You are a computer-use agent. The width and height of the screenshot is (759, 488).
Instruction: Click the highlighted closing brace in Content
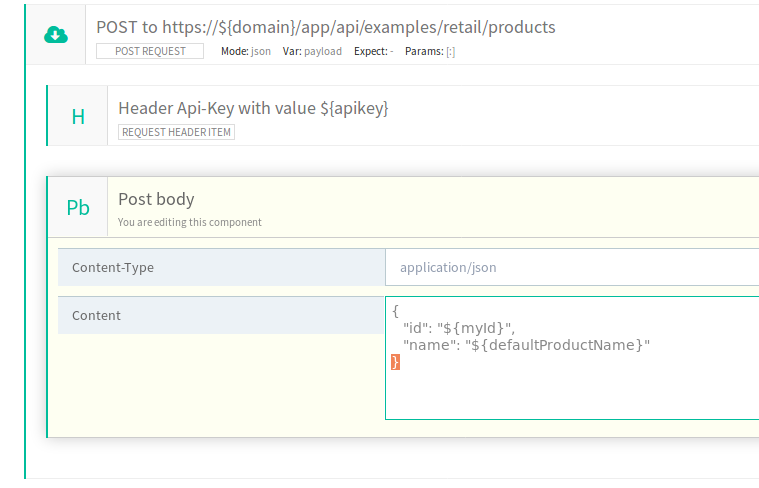point(395,362)
